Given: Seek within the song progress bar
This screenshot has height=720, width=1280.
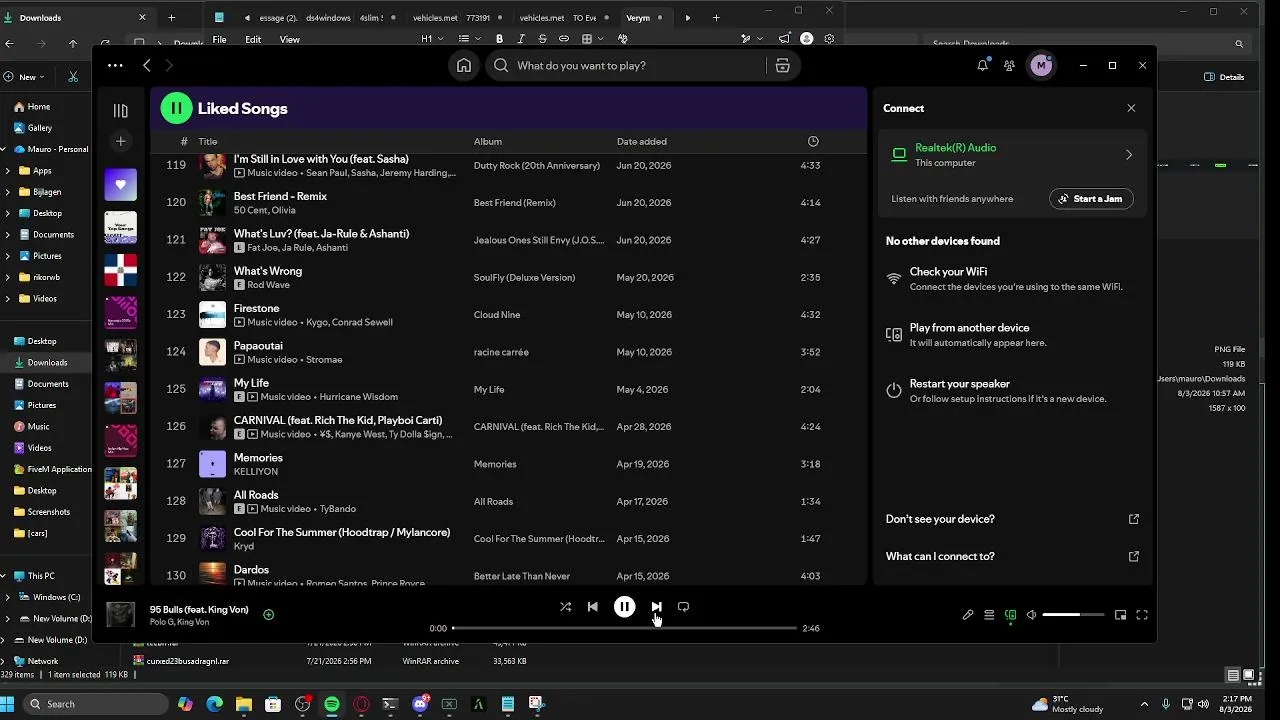Looking at the screenshot, I should coord(624,628).
